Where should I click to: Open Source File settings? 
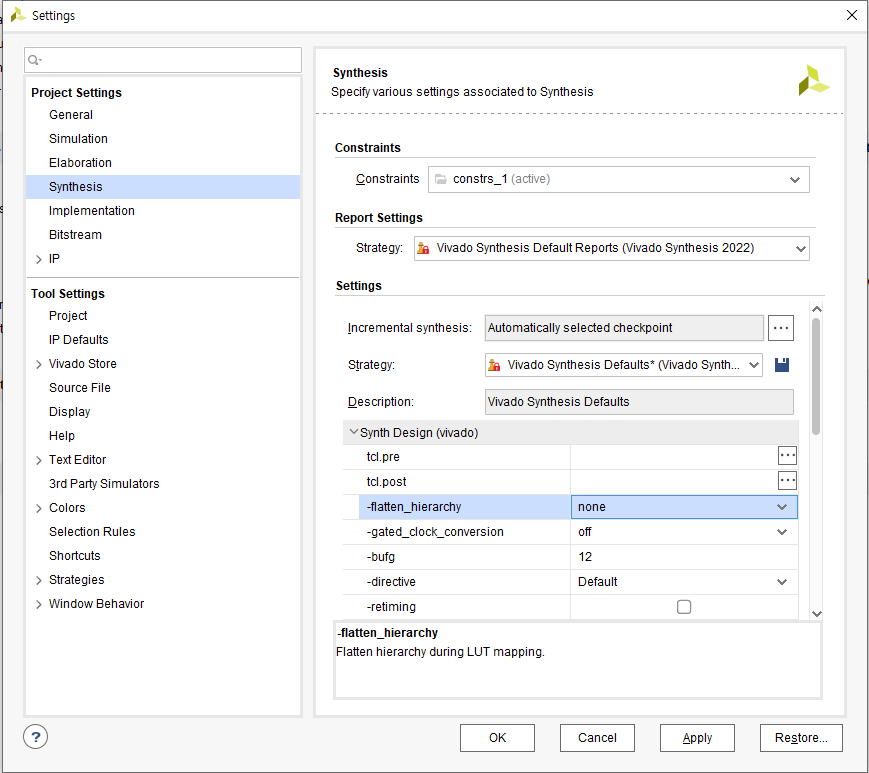80,388
